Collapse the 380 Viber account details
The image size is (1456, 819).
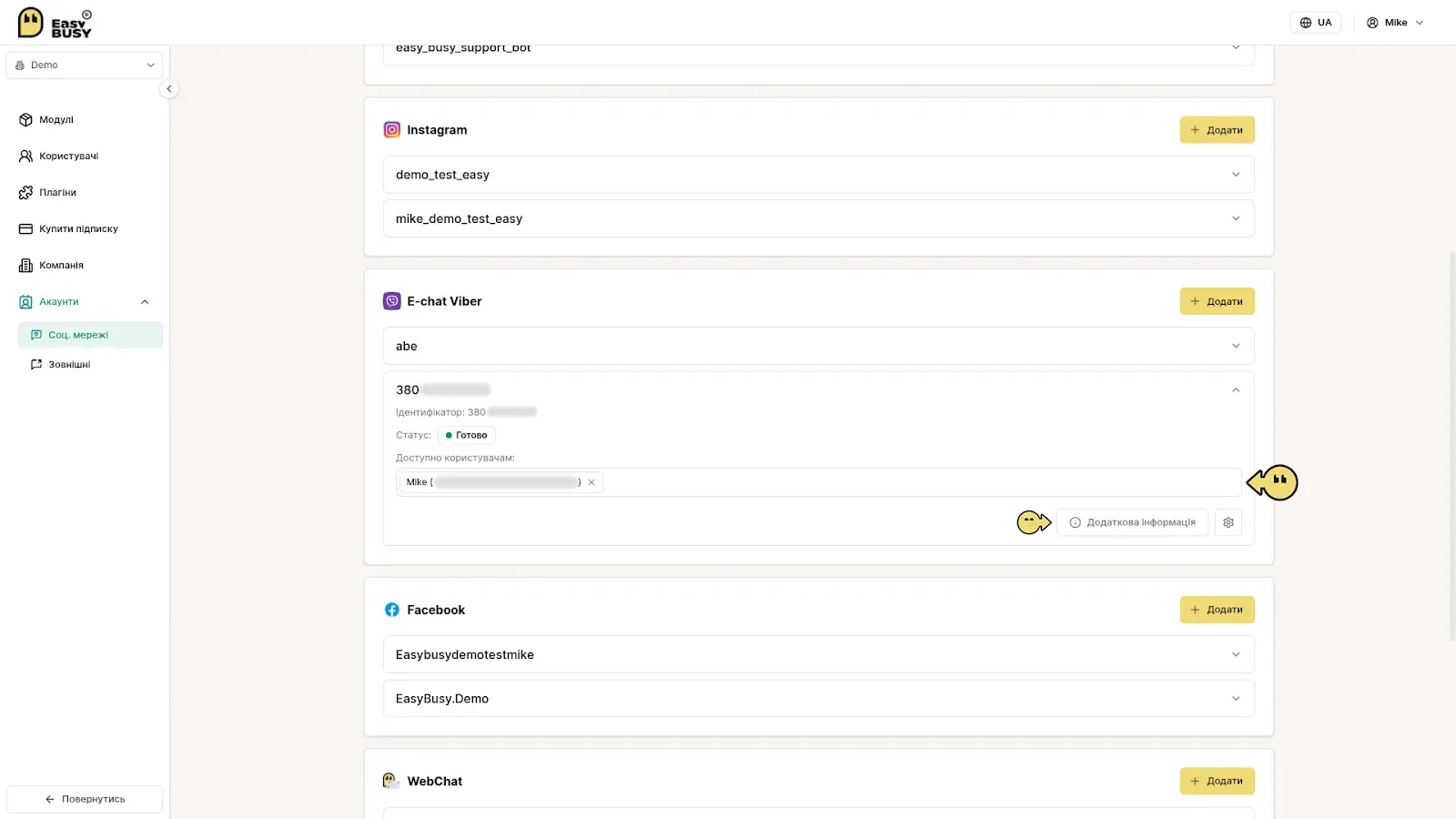tap(1236, 390)
